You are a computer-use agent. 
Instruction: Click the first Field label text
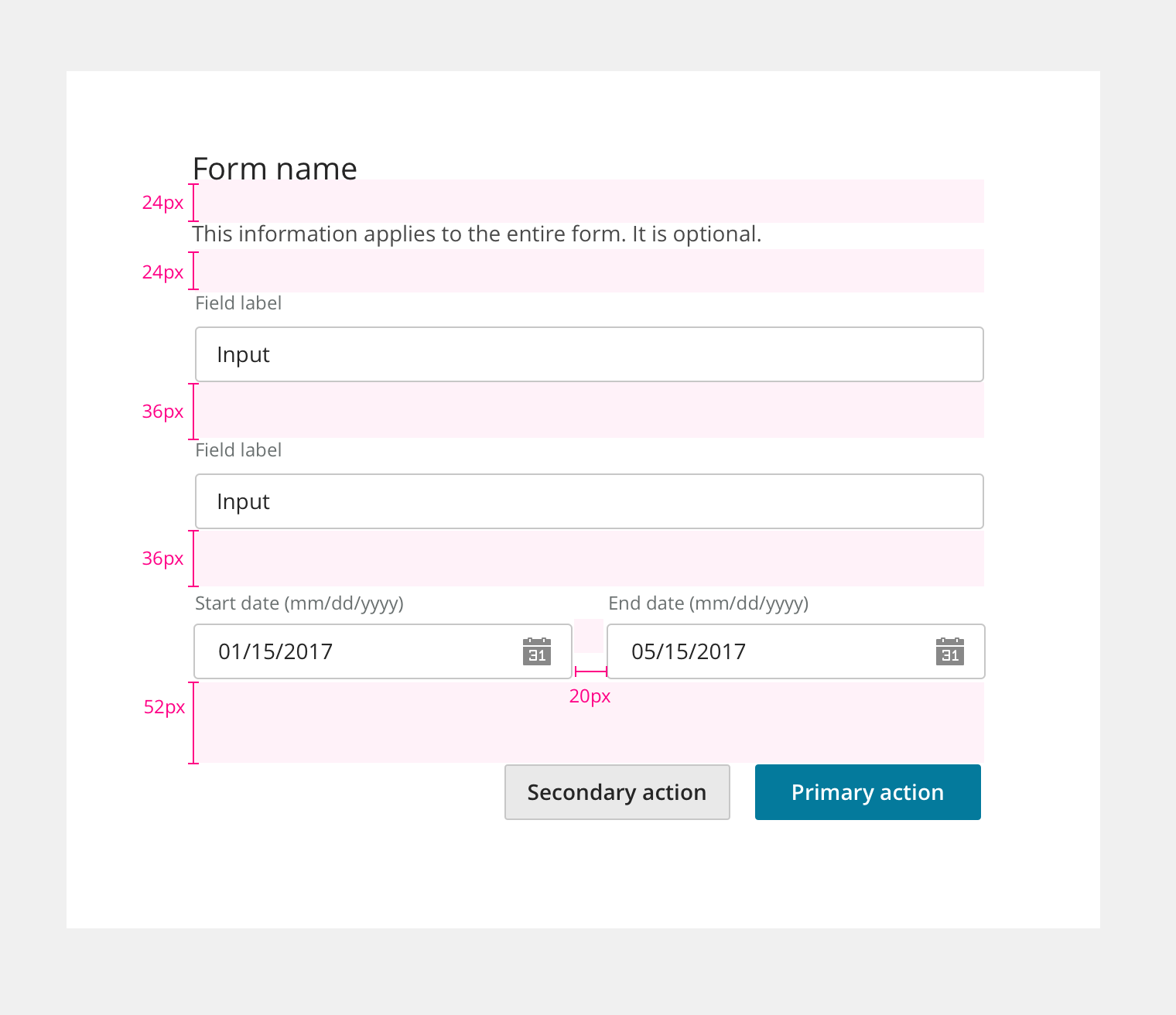(238, 303)
